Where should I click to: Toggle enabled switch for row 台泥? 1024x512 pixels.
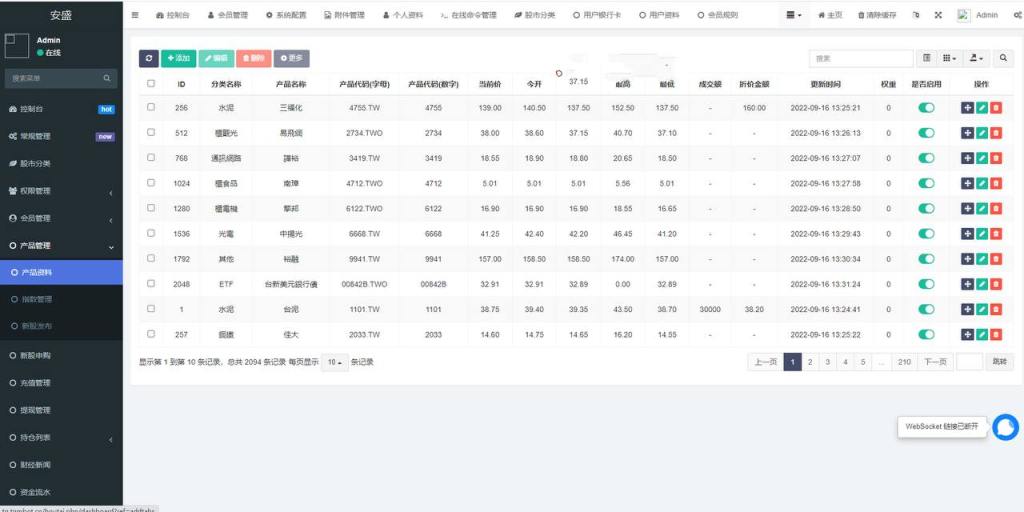click(x=926, y=309)
